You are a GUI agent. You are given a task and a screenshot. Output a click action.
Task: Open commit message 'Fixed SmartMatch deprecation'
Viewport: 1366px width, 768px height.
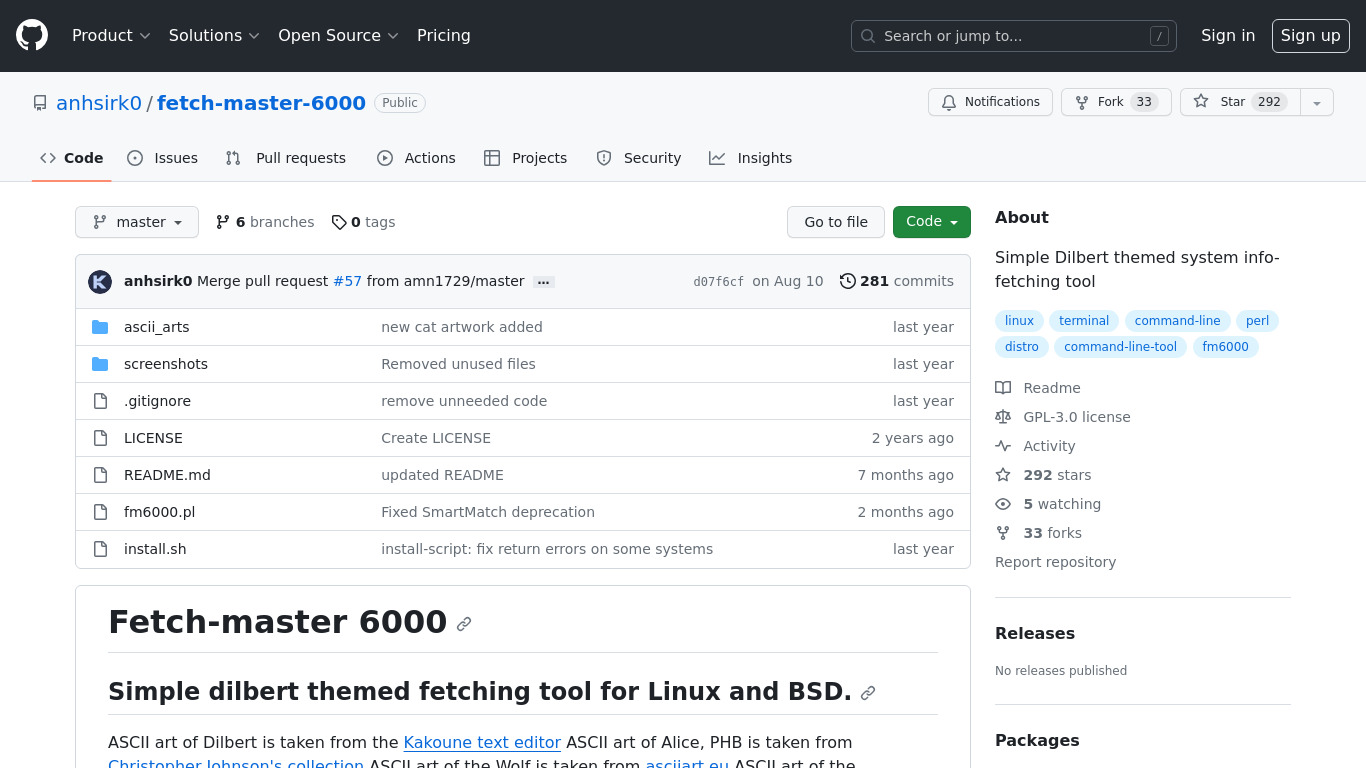[x=488, y=512]
